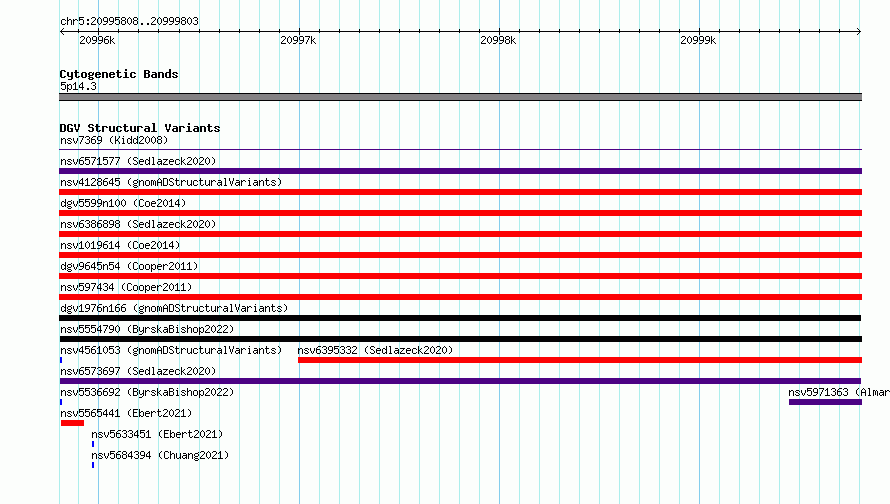Open nsv5633451 (Ebert2021) variant label
890x504 pixels.
click(x=157, y=434)
